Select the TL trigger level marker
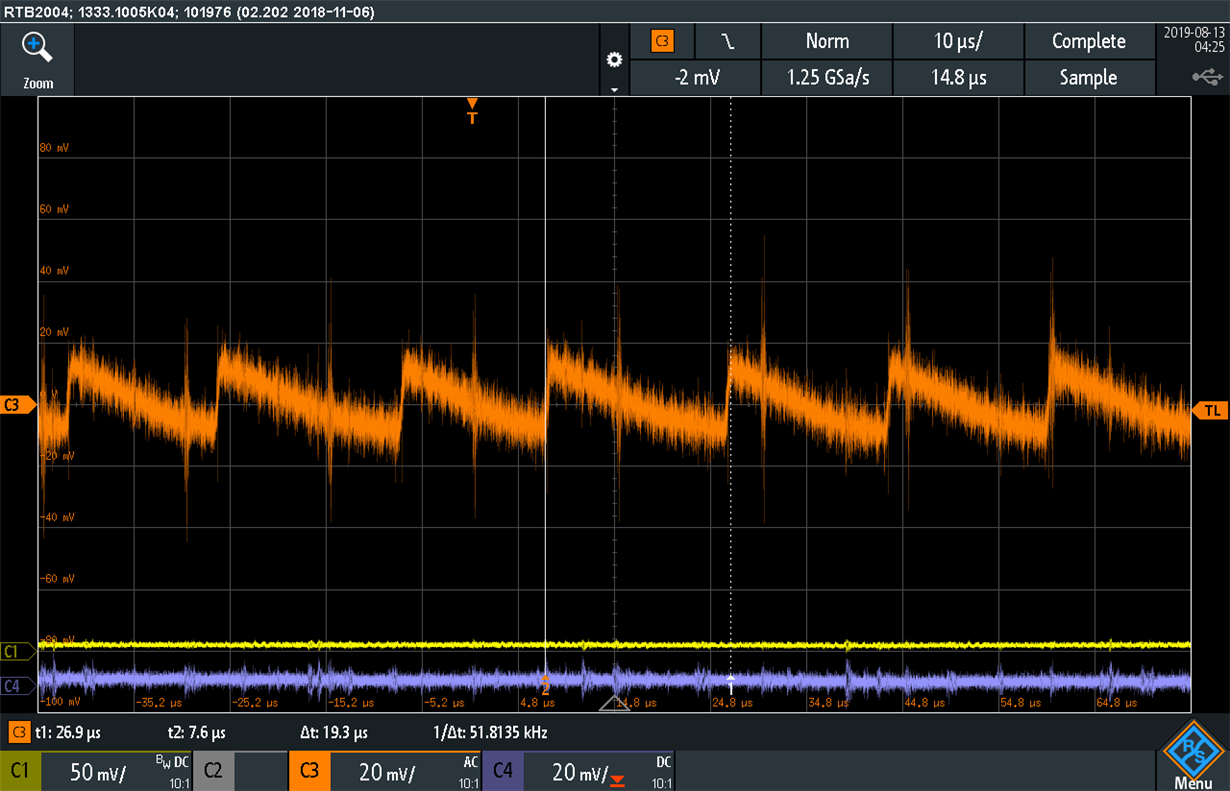The height and width of the screenshot is (791, 1230). (x=1210, y=410)
